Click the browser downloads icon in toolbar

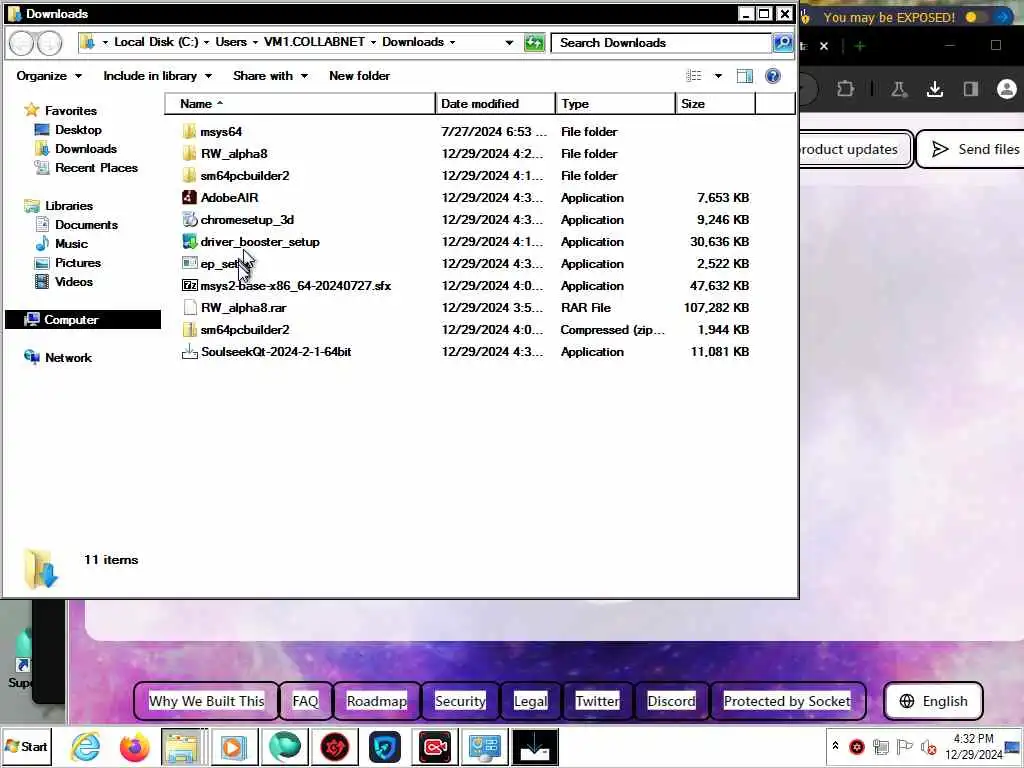click(x=935, y=89)
